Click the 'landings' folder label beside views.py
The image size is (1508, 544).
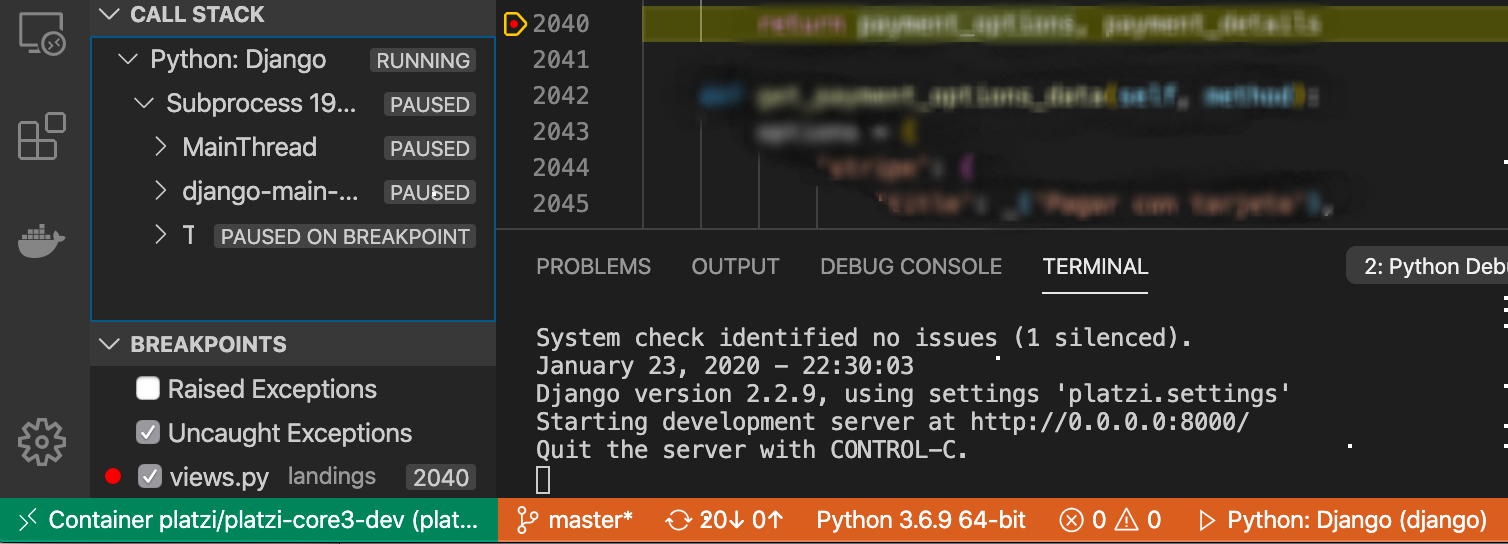click(332, 476)
